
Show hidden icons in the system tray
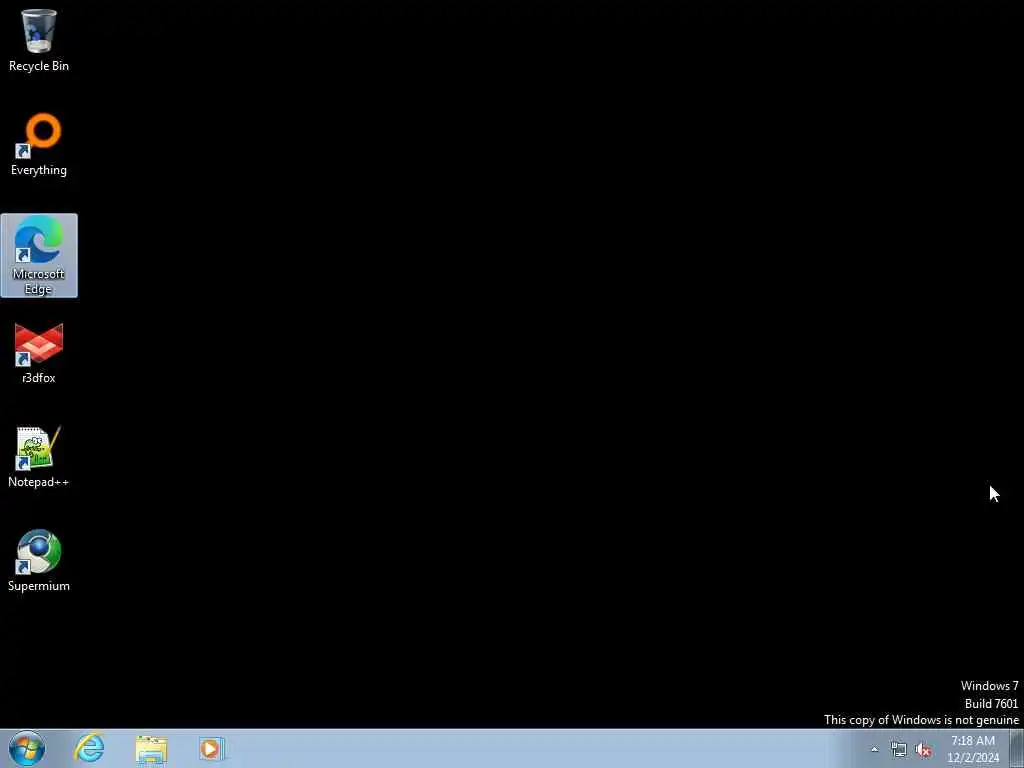pyautogui.click(x=874, y=749)
